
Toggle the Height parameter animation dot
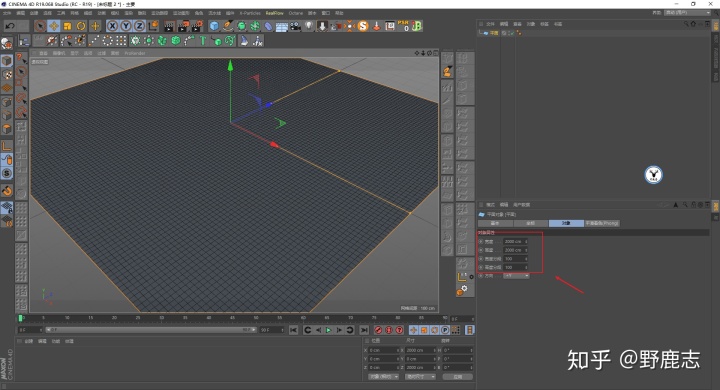point(481,250)
